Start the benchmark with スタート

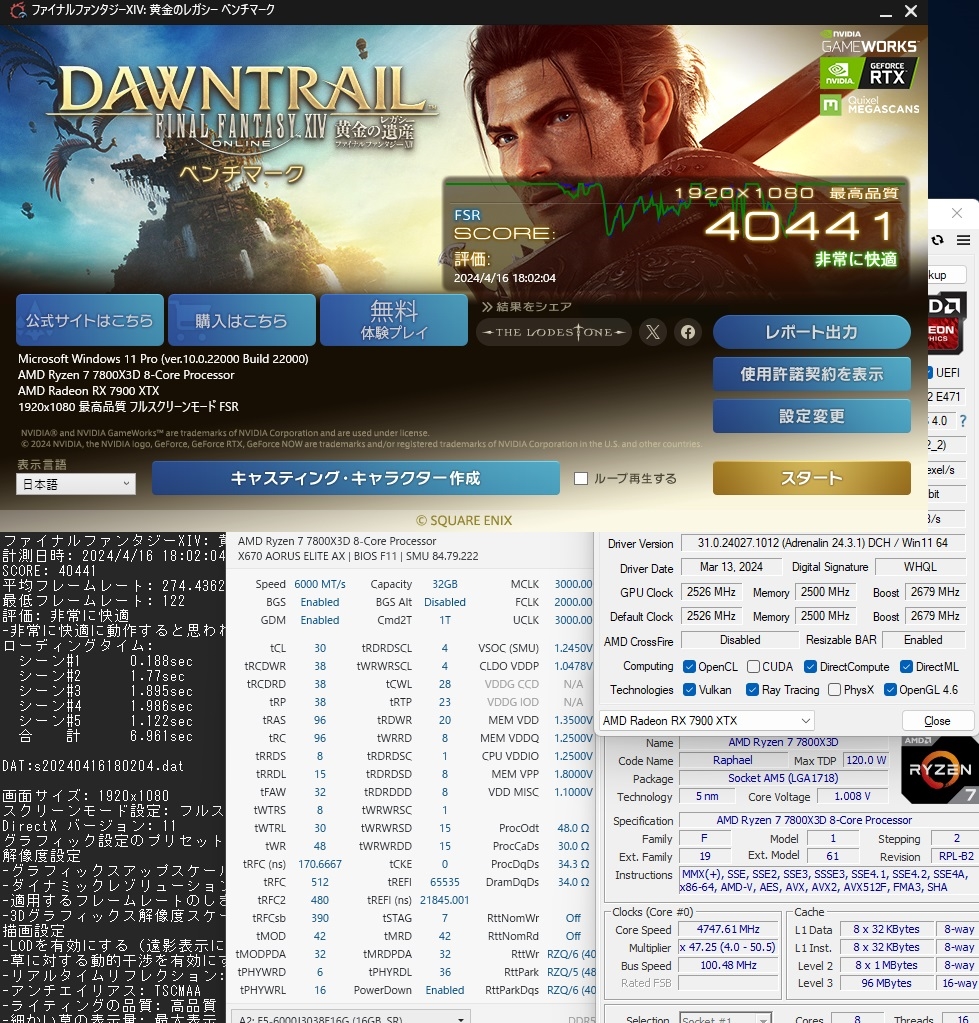[x=811, y=478]
